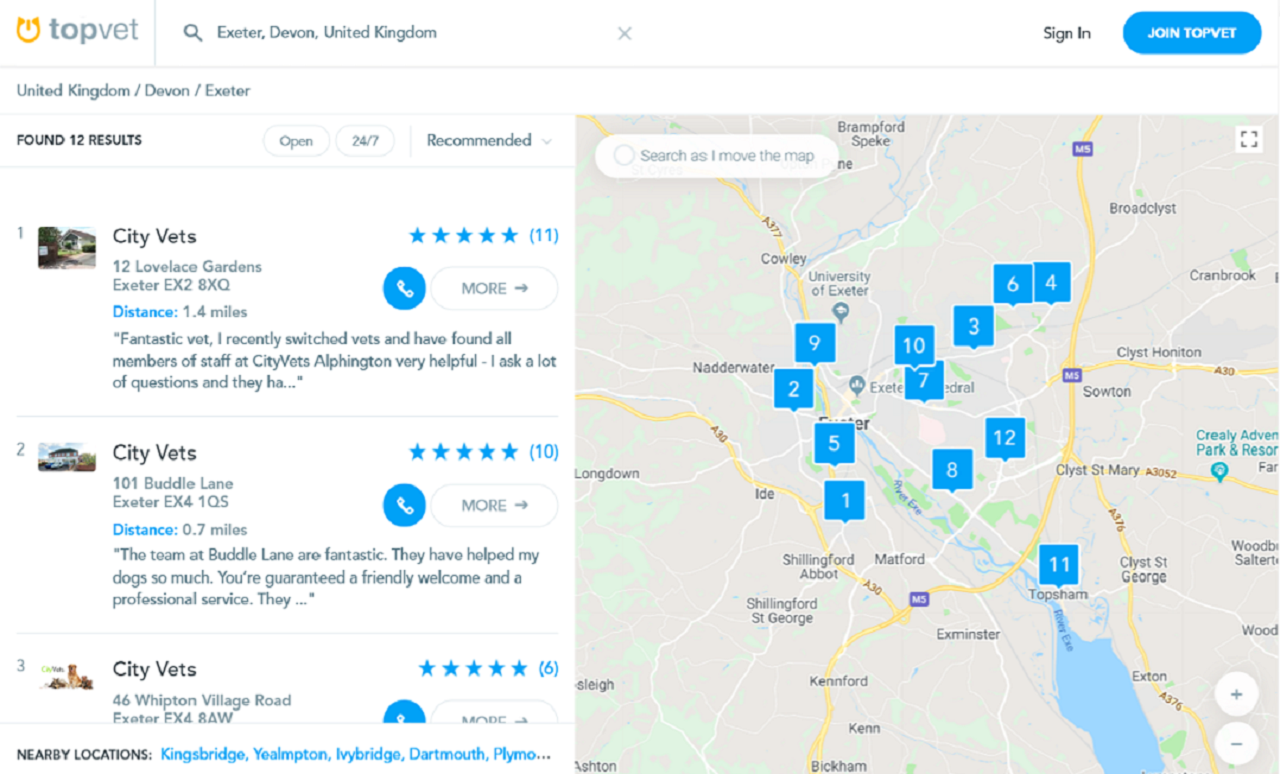Zoom out on the map
Viewport: 1280px width, 780px height.
[x=1237, y=744]
